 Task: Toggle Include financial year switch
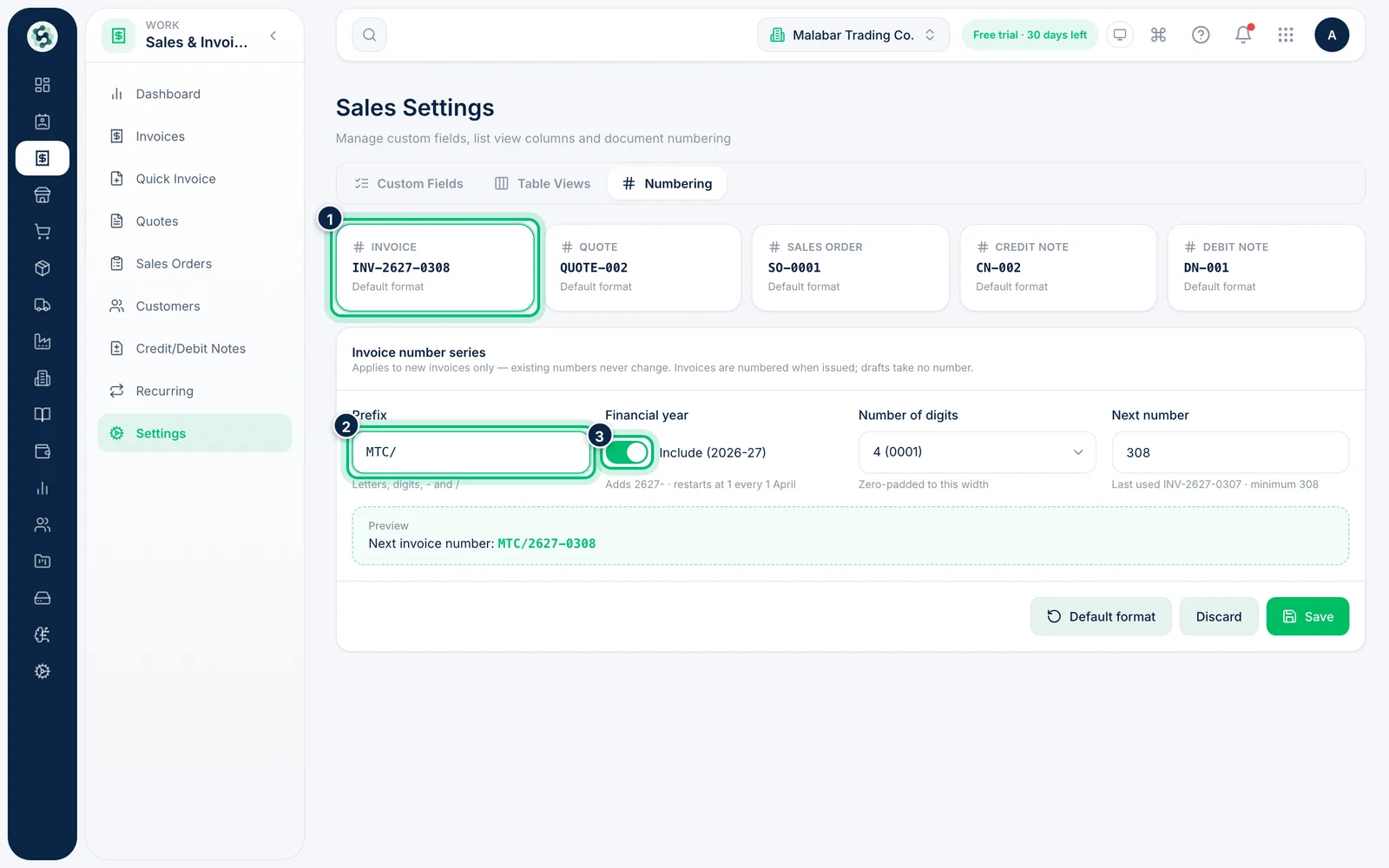(x=627, y=452)
